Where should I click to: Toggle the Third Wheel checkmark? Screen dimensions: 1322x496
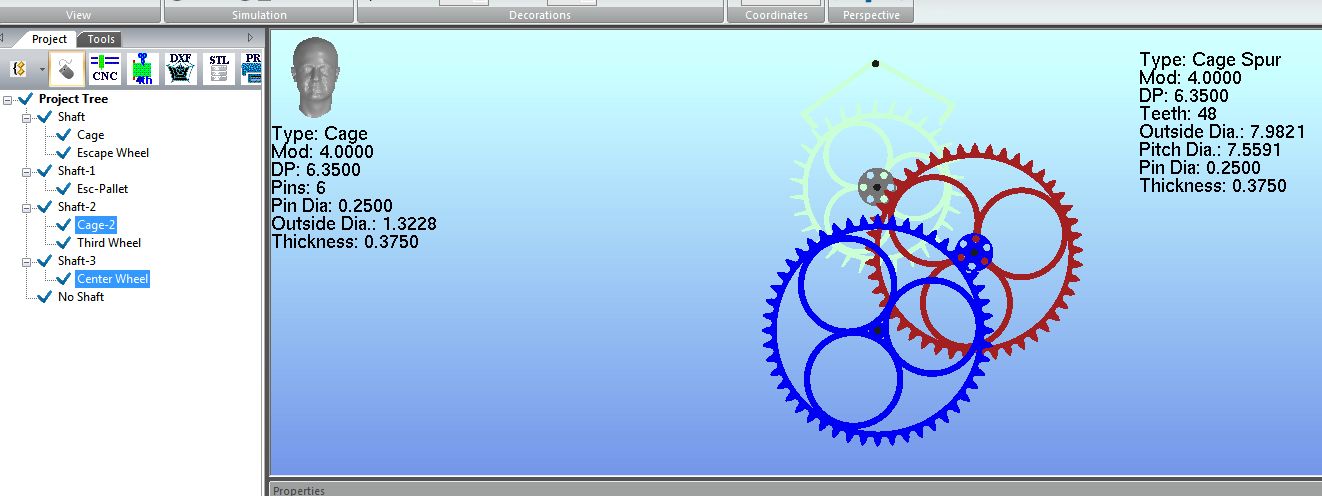pyautogui.click(x=64, y=243)
